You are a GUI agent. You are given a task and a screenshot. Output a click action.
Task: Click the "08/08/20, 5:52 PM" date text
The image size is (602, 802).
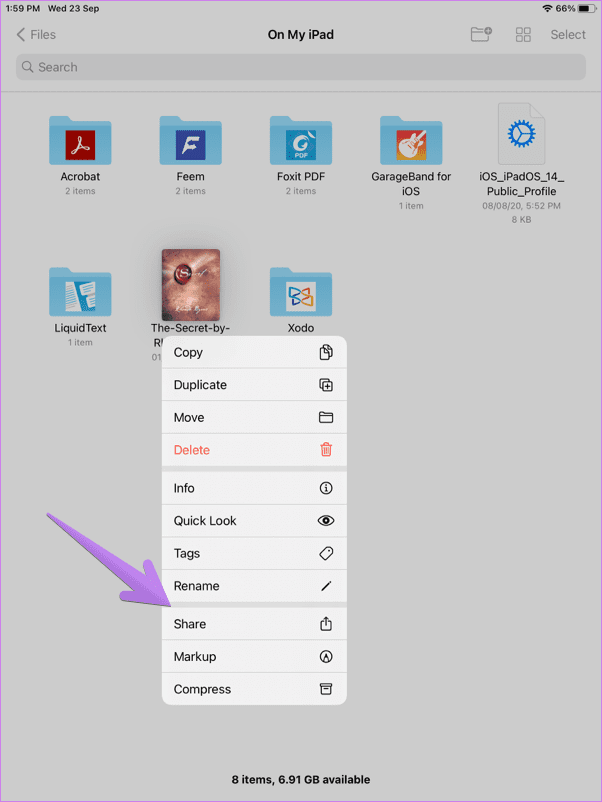tap(521, 206)
